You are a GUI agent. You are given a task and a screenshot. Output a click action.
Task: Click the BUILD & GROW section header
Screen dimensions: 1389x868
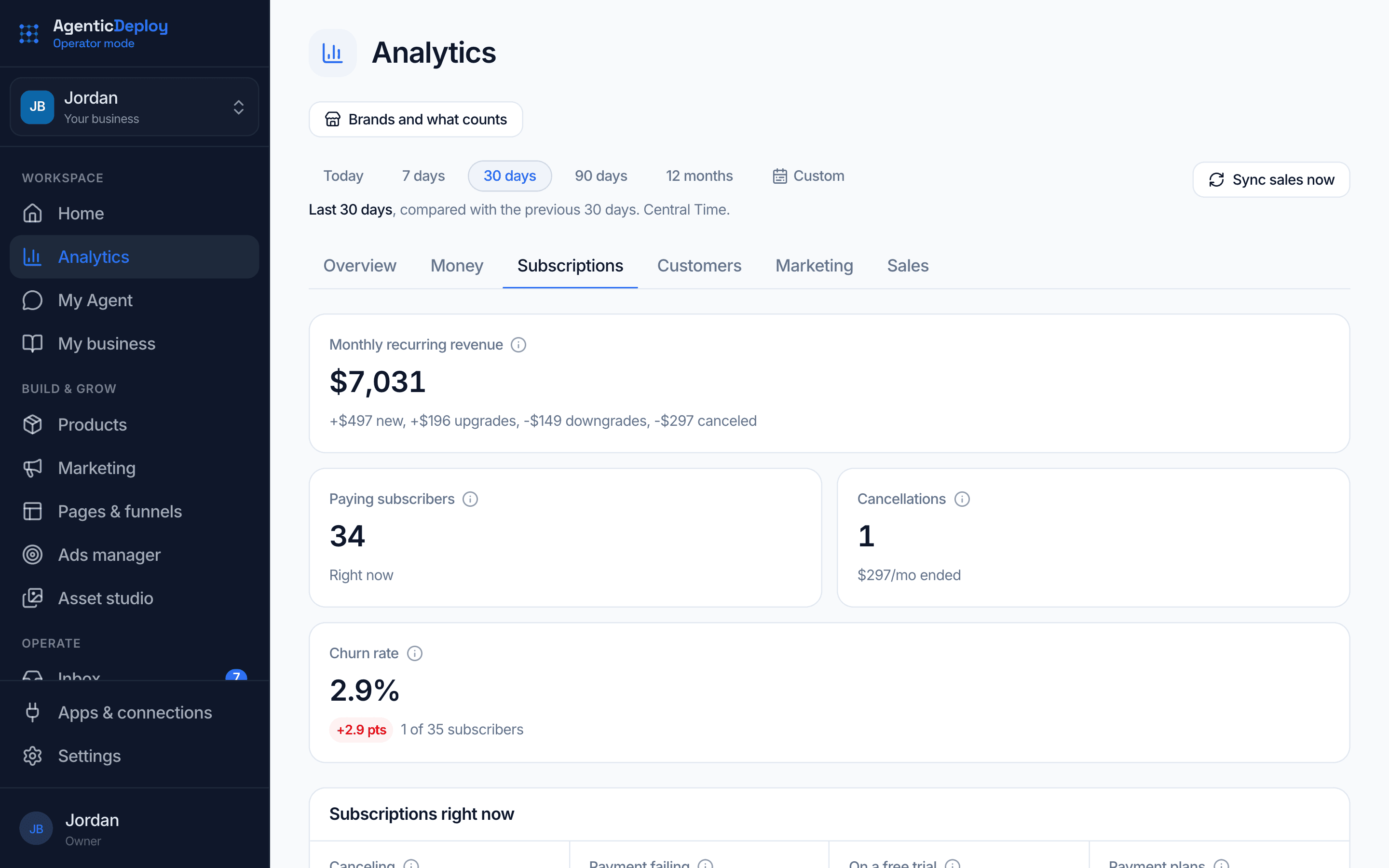click(x=69, y=389)
